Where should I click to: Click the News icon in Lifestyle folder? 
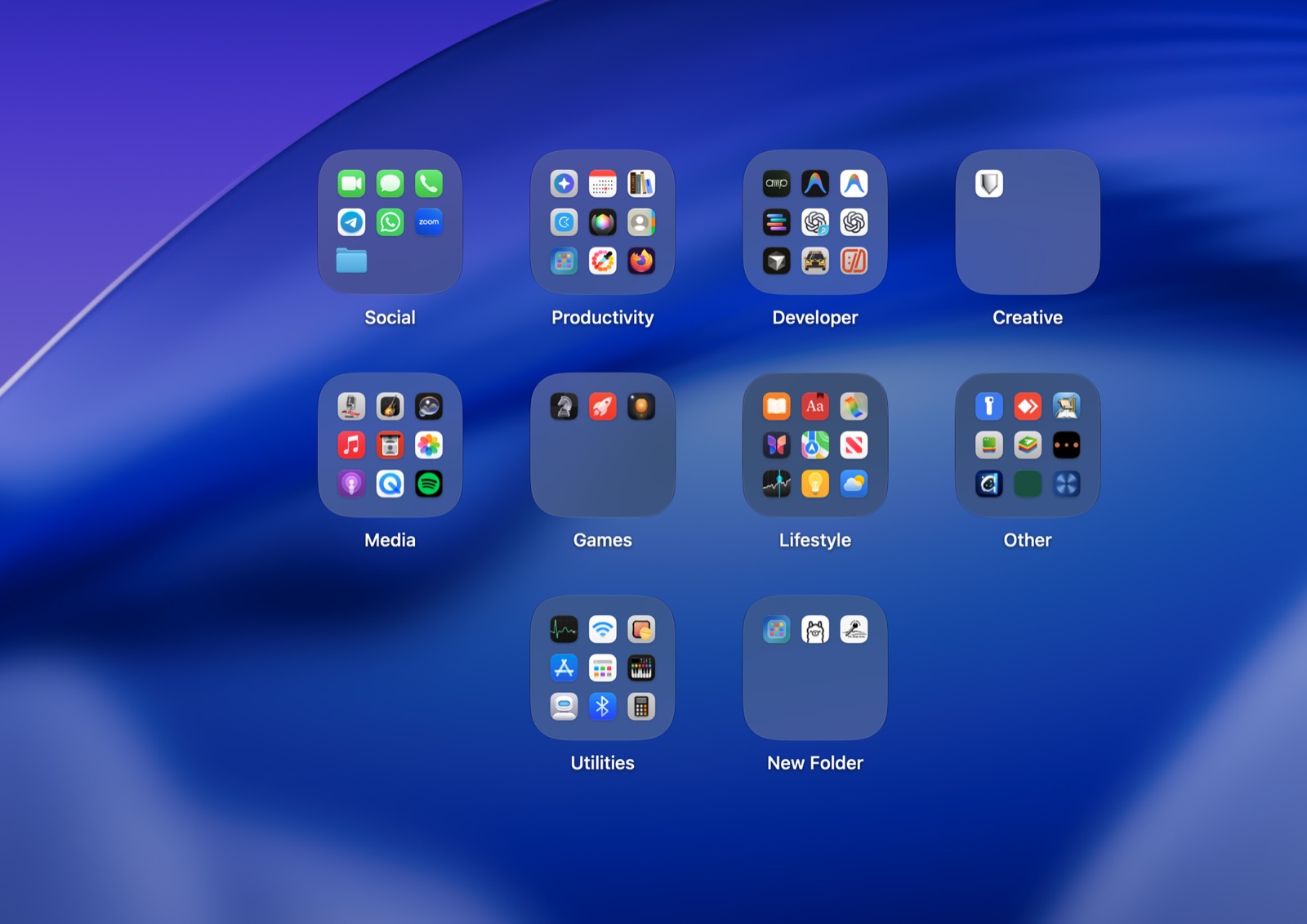pyautogui.click(x=854, y=445)
